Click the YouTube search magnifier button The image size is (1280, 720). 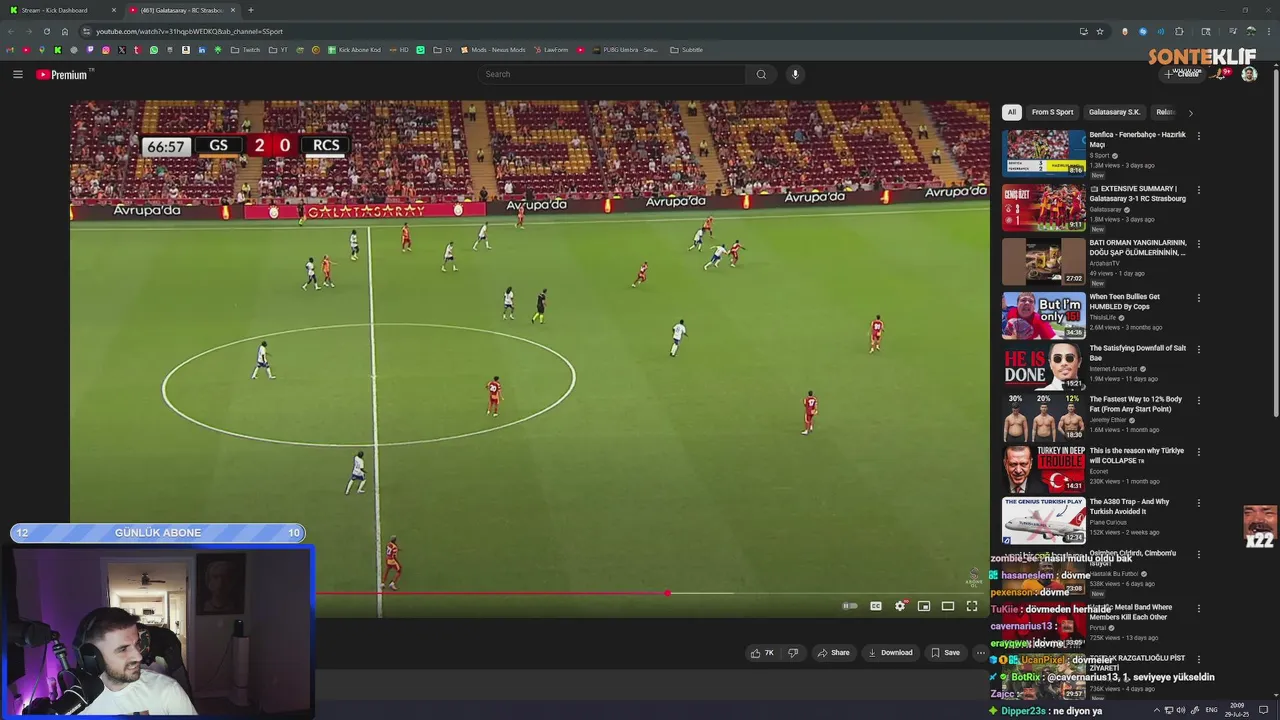point(761,74)
